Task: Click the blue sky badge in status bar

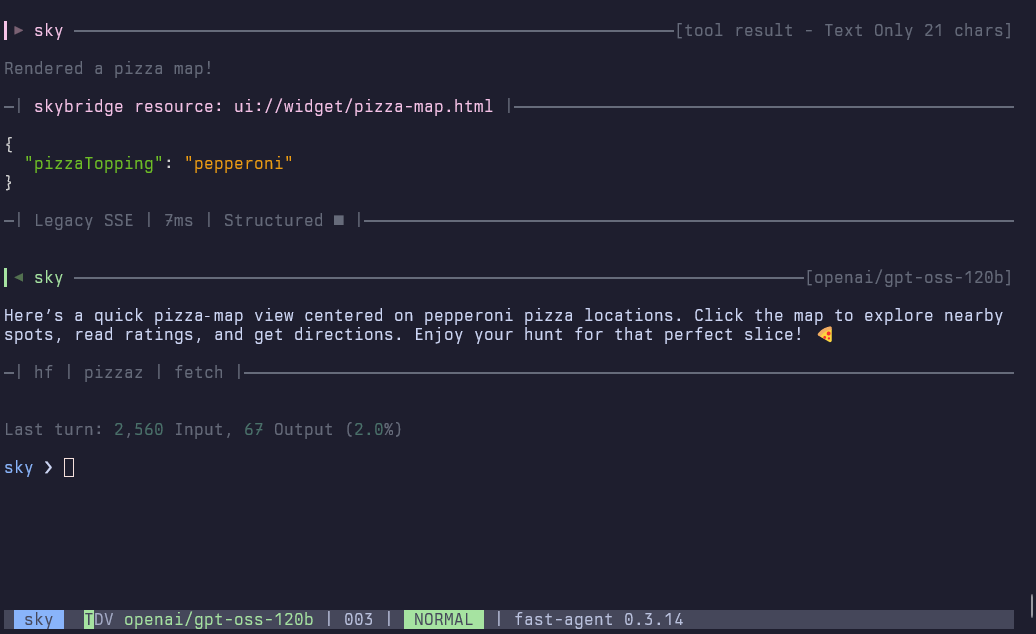Action: pyautogui.click(x=38, y=619)
